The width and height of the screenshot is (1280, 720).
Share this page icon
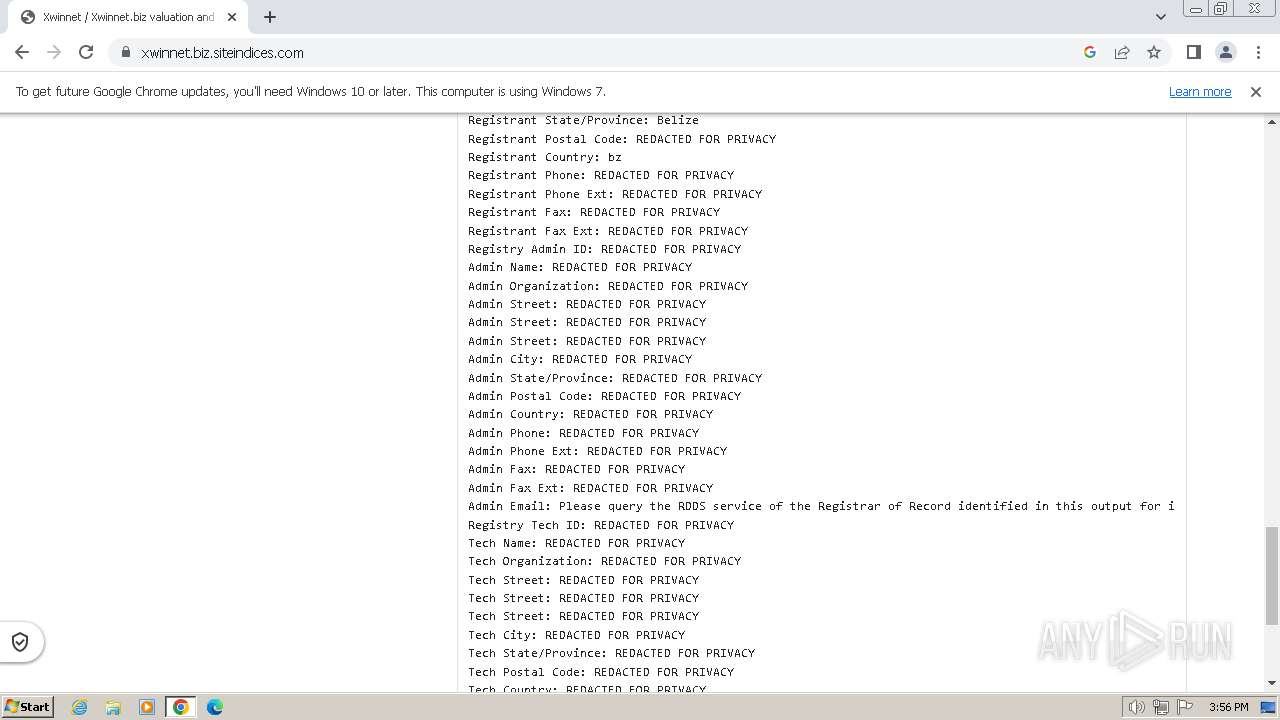(x=1122, y=52)
